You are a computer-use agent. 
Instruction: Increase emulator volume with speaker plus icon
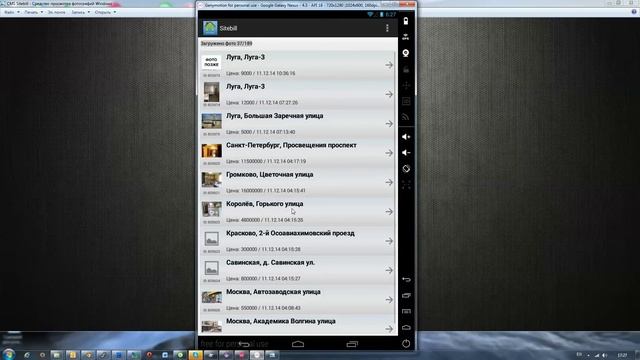click(x=406, y=137)
